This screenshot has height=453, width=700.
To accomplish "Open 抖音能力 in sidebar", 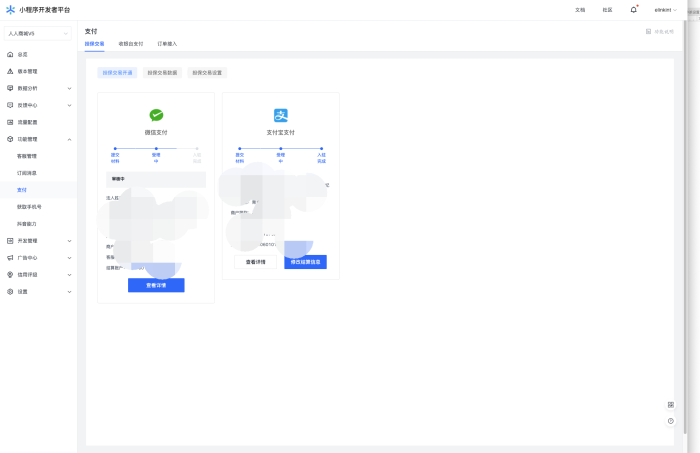I will coord(27,224).
